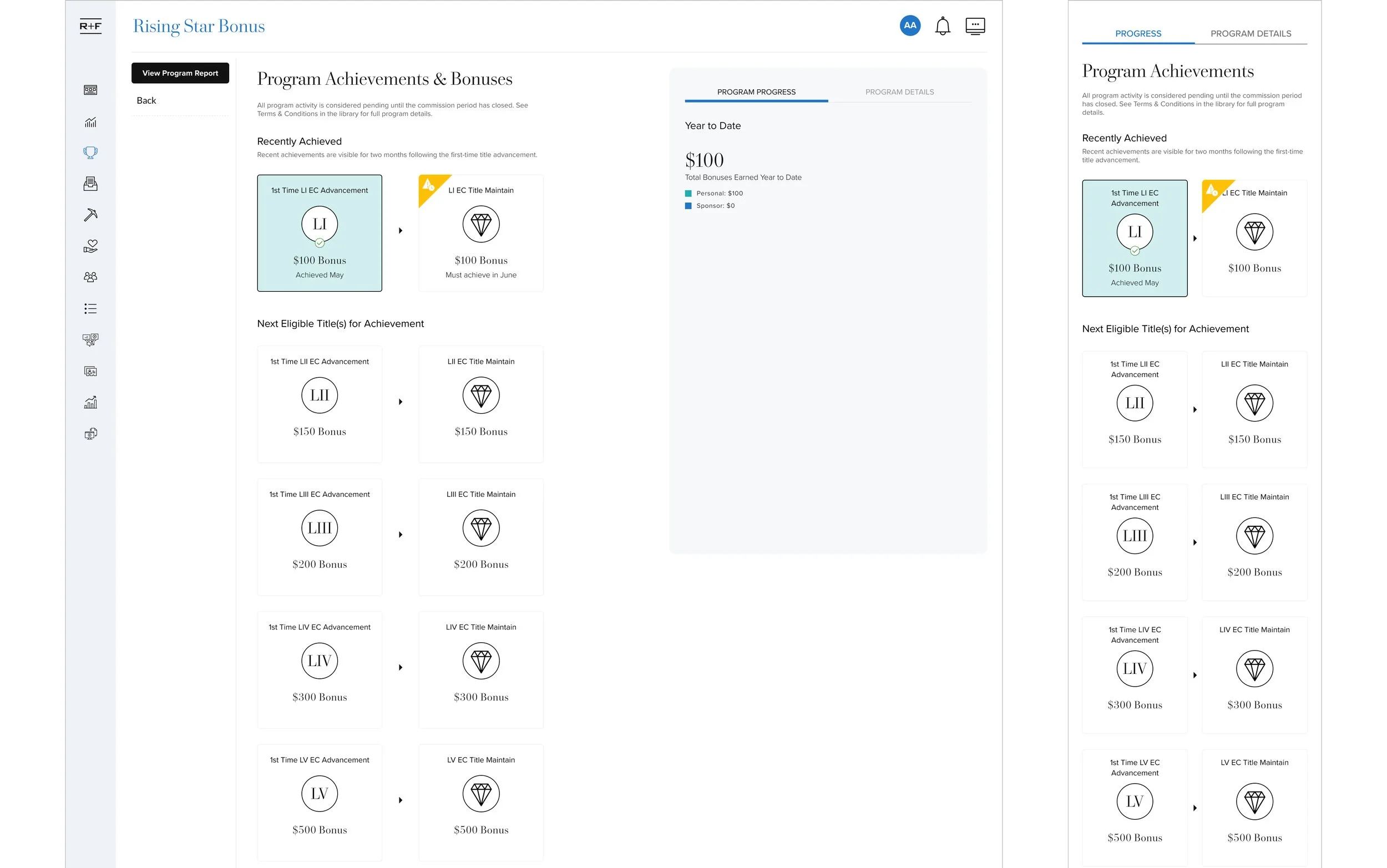Image resolution: width=1387 pixels, height=868 pixels.
Task: Click the chat monitor icon in header
Action: click(x=975, y=26)
